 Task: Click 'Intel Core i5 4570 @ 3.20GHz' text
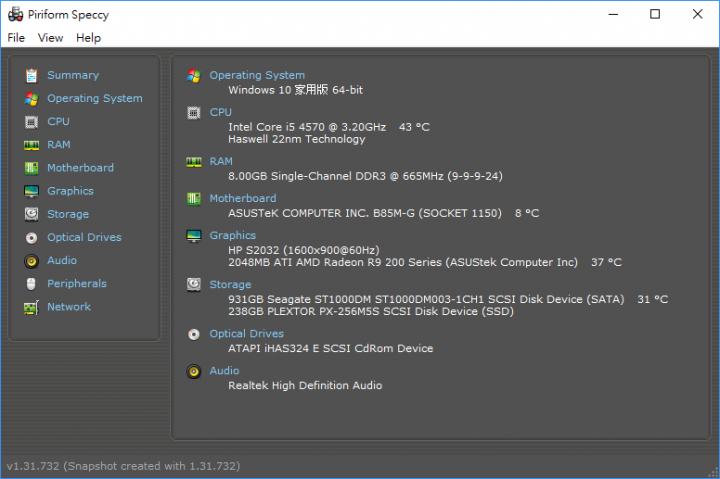(307, 127)
